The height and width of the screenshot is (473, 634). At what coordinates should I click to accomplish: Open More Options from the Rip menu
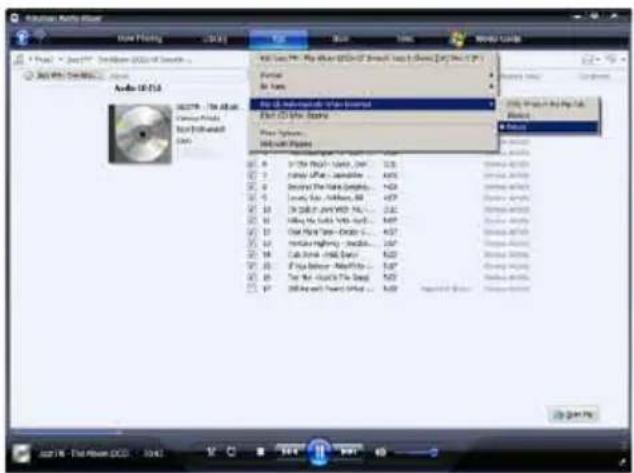pos(372,133)
